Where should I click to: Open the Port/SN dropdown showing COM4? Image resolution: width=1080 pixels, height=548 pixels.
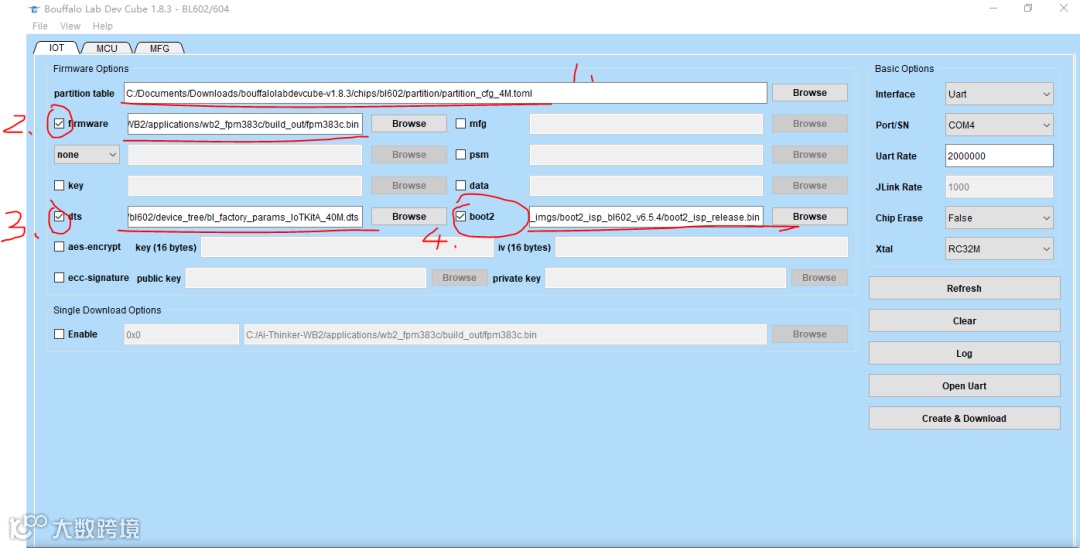pyautogui.click(x=999, y=125)
